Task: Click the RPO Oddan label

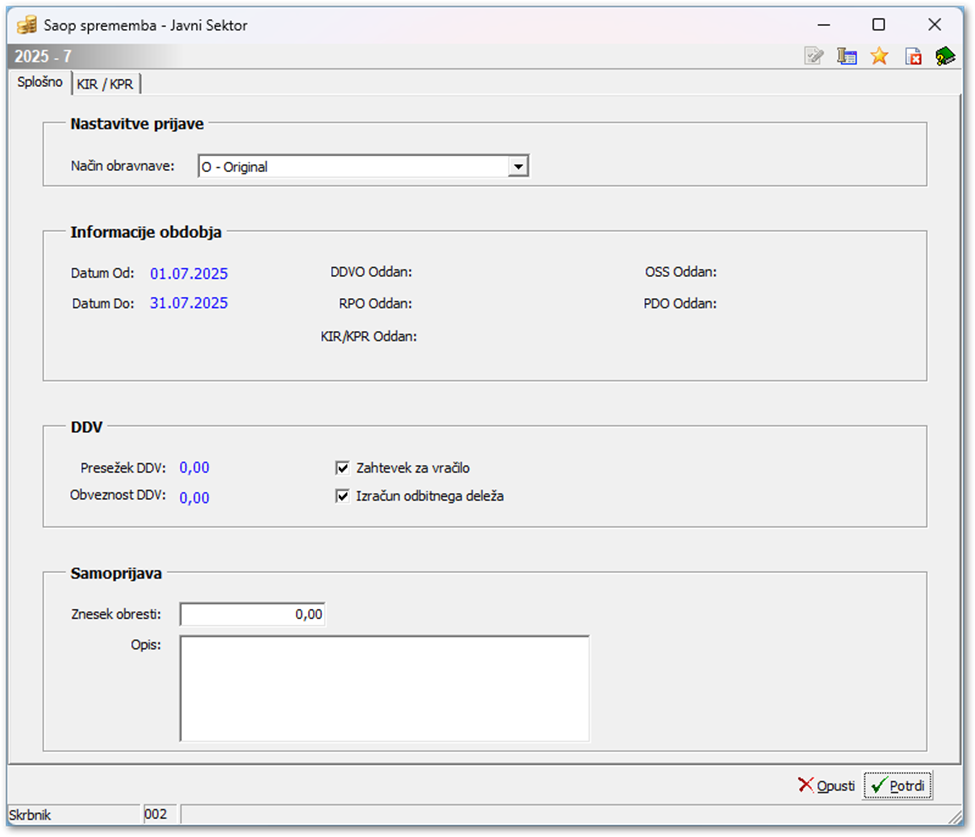Action: click(375, 303)
